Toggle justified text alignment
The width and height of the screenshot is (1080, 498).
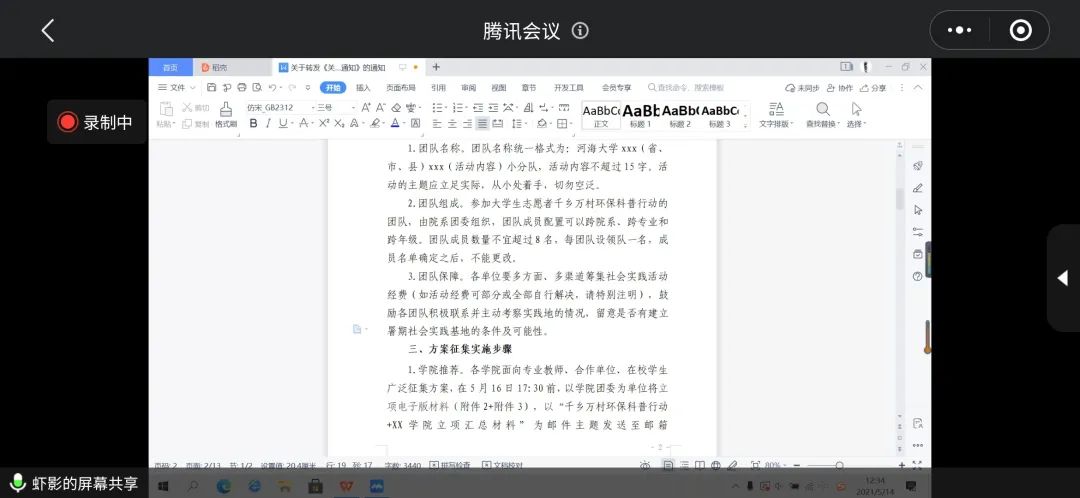[x=483, y=124]
